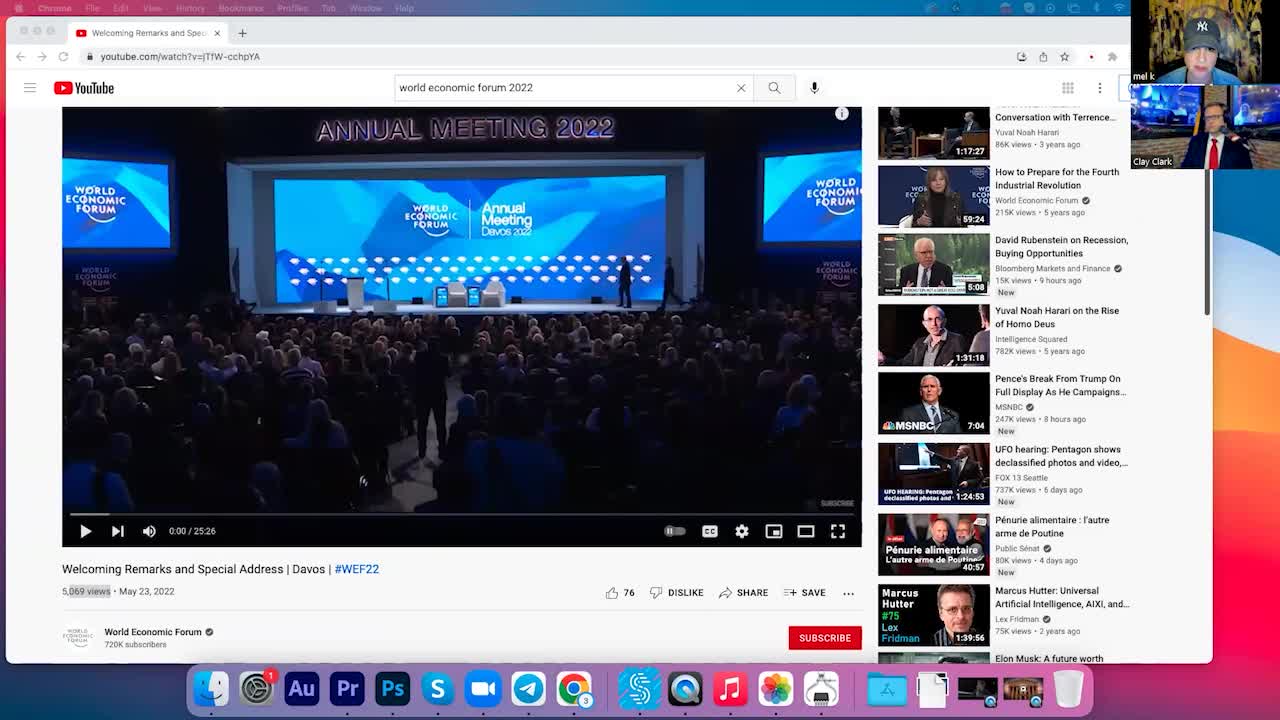Click the World Economic Forum channel avatar
The width and height of the screenshot is (1280, 720).
pyautogui.click(x=78, y=638)
